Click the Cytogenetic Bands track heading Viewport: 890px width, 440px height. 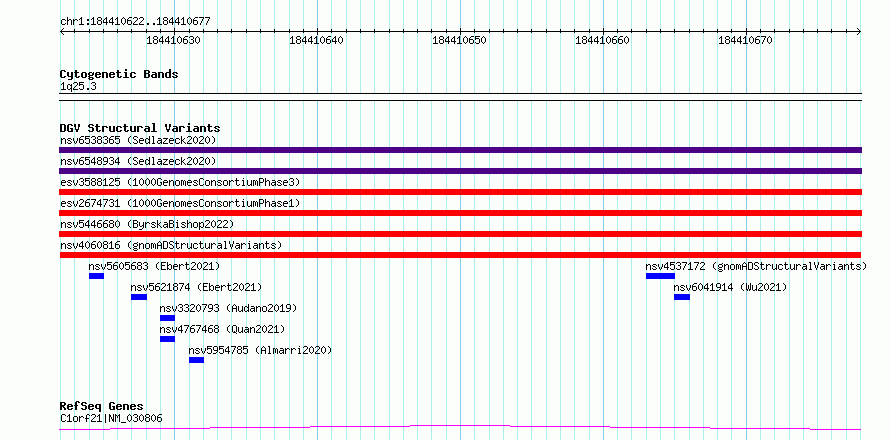pos(119,74)
